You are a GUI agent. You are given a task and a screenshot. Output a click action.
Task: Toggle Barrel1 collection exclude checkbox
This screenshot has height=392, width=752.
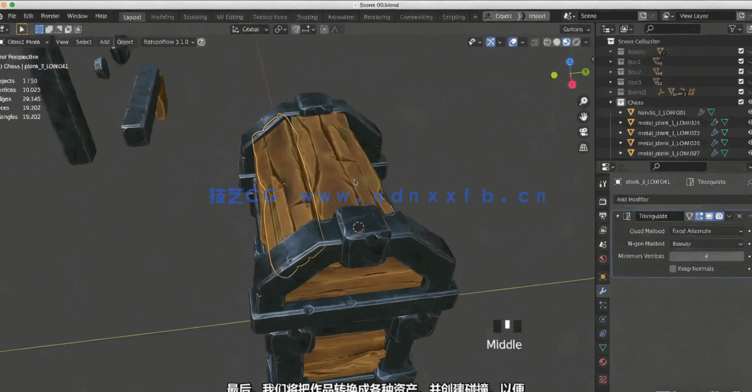pos(741,92)
